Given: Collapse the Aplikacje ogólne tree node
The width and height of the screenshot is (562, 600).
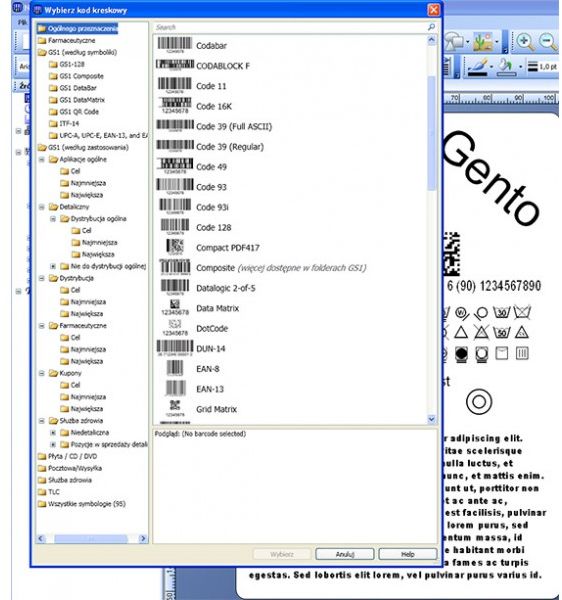Looking at the screenshot, I should click(x=42, y=159).
